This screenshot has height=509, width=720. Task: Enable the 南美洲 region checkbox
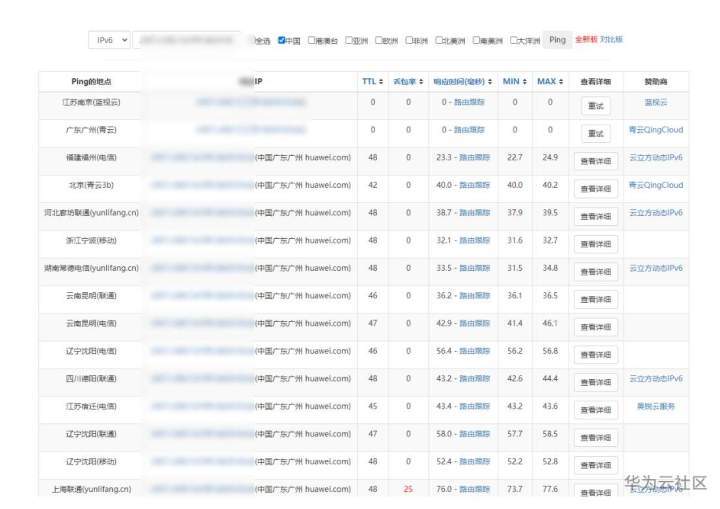click(476, 40)
